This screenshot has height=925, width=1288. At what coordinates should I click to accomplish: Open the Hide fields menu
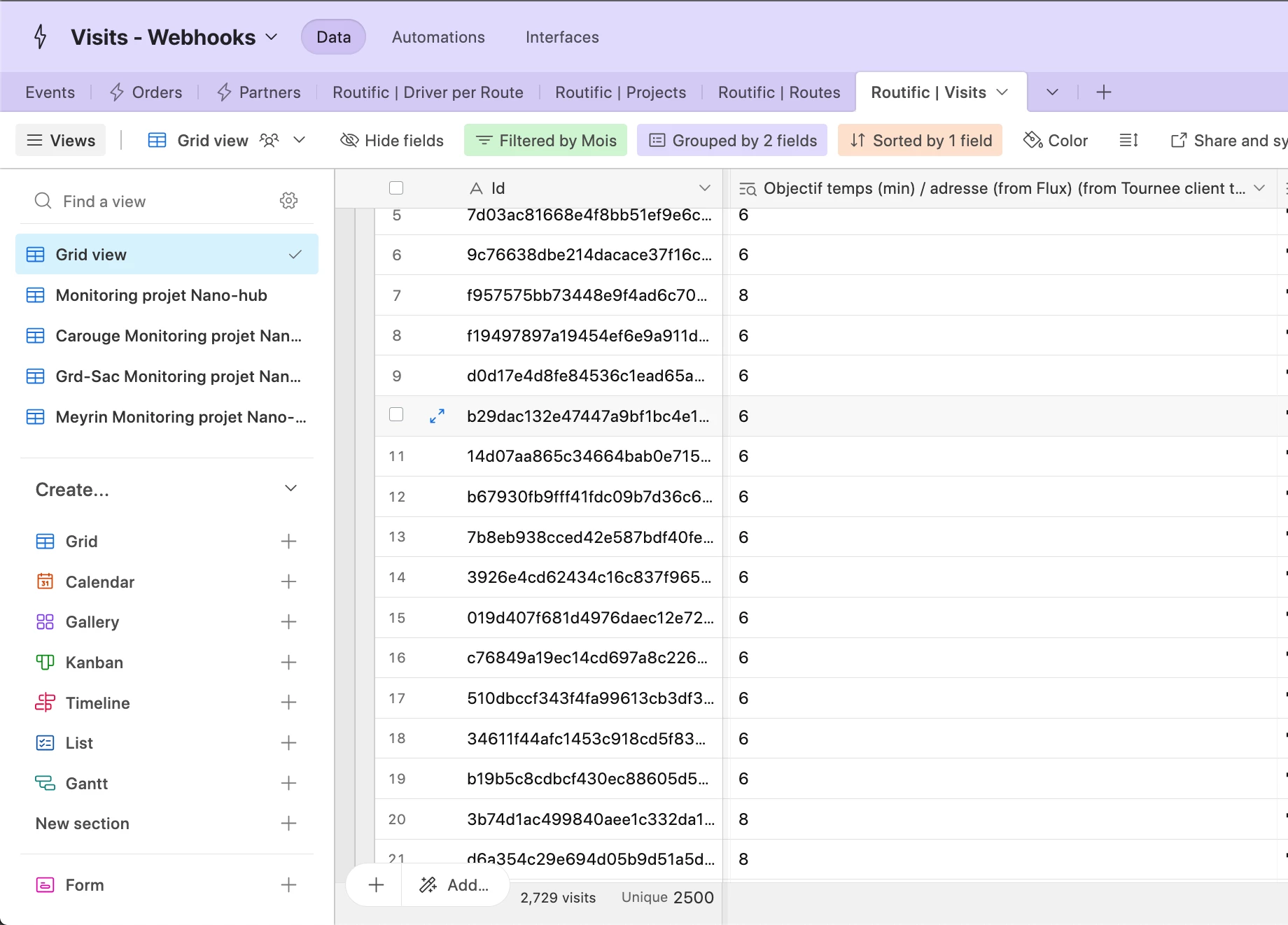pyautogui.click(x=392, y=141)
